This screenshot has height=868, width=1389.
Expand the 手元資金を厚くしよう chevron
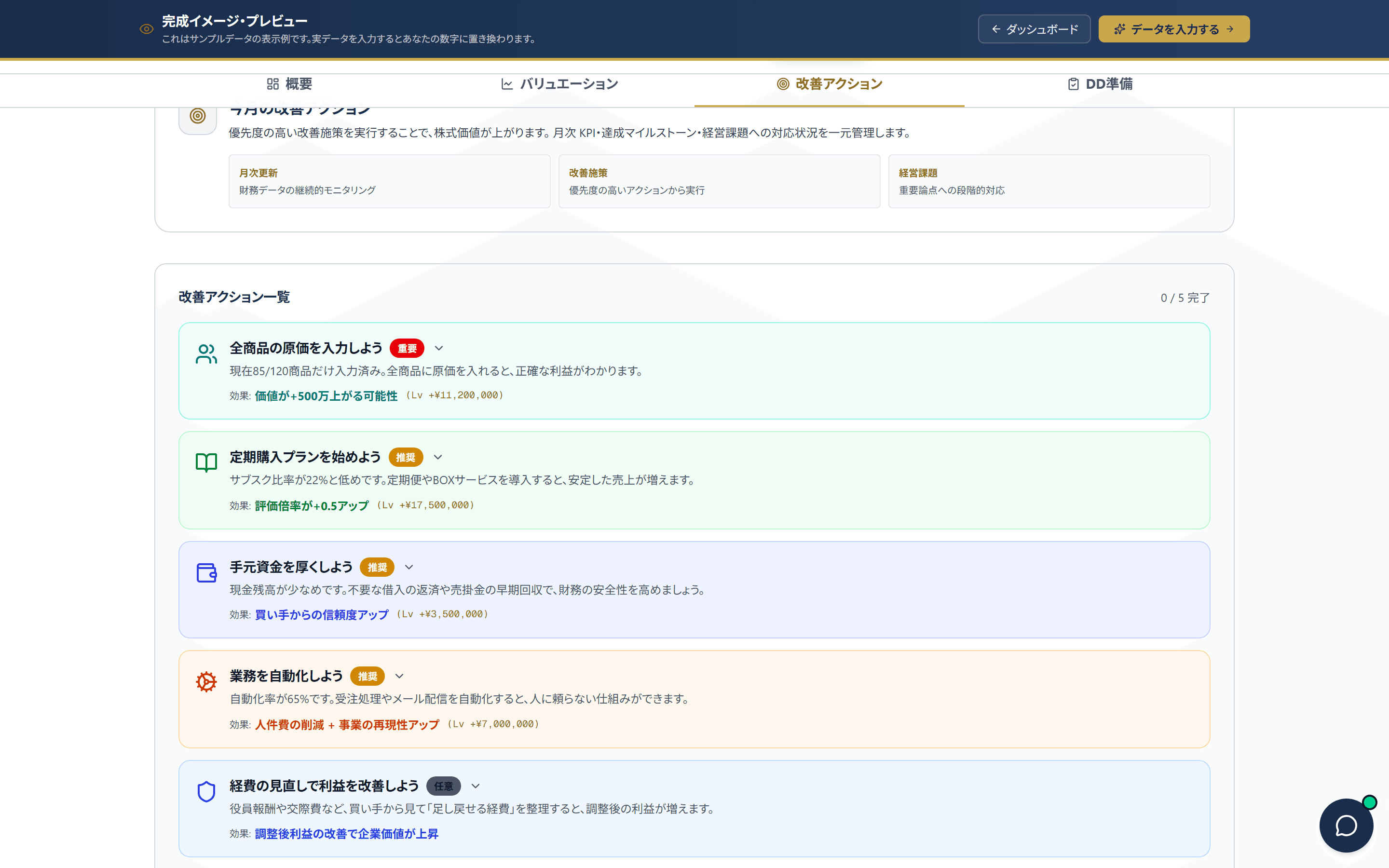[x=409, y=567]
